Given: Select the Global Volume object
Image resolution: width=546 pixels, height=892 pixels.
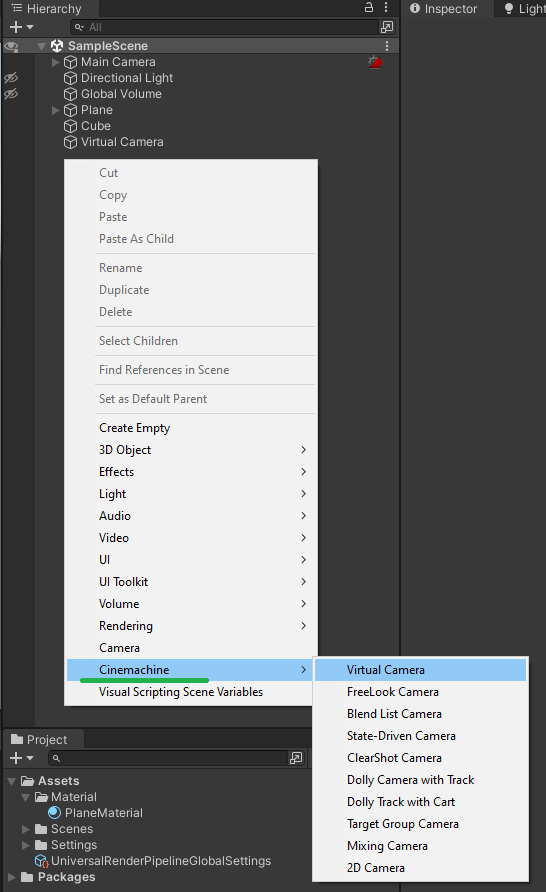Looking at the screenshot, I should pyautogui.click(x=121, y=94).
